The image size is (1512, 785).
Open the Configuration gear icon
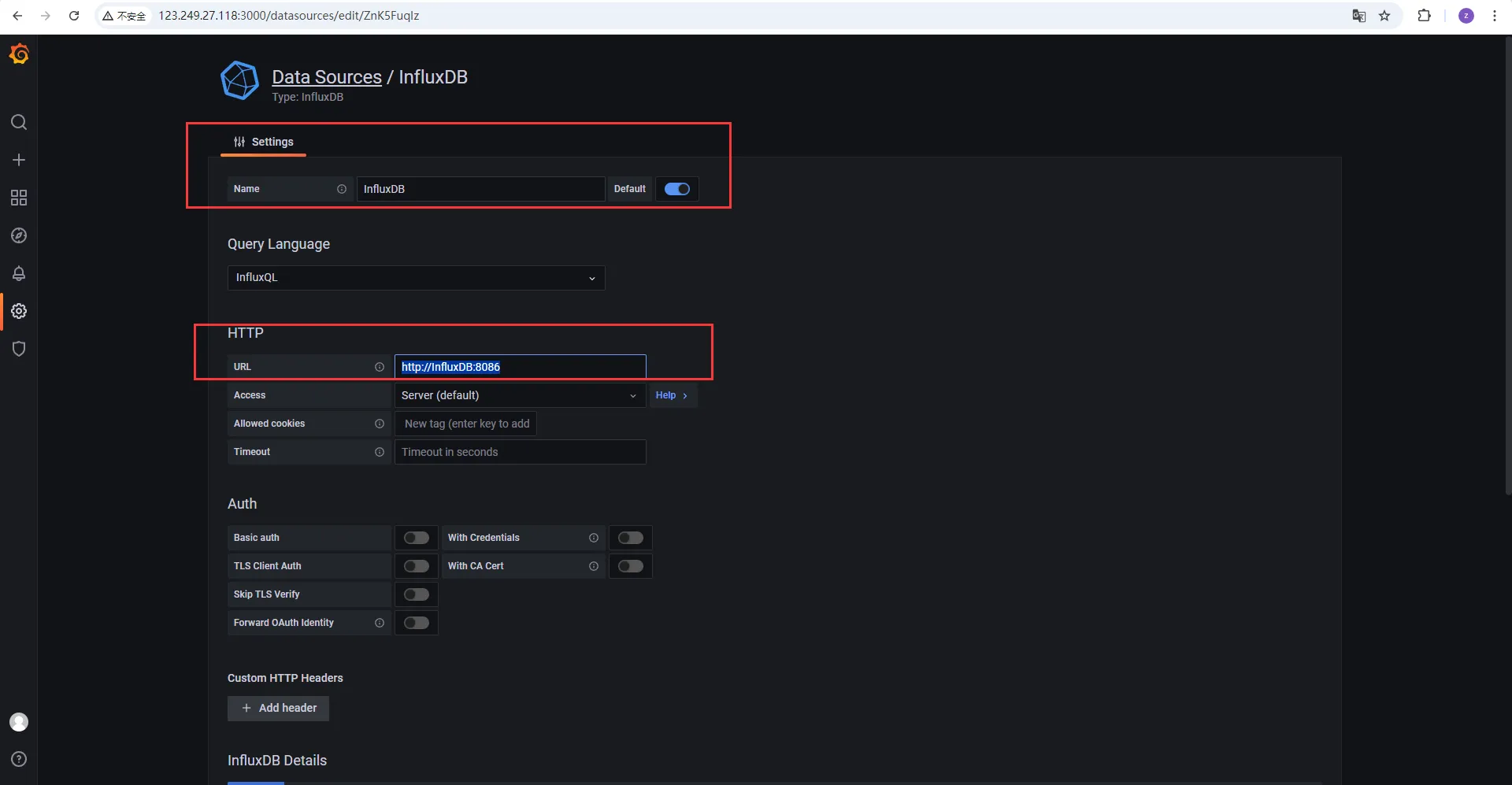pos(19,311)
